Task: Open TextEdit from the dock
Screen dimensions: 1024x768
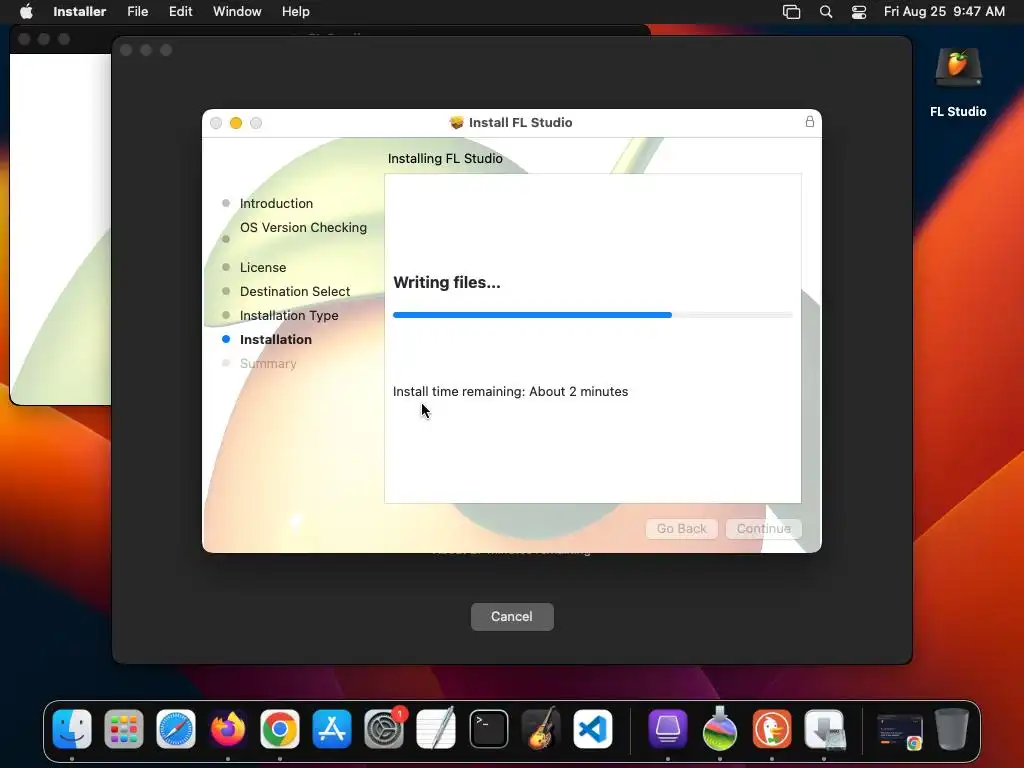Action: click(436, 729)
